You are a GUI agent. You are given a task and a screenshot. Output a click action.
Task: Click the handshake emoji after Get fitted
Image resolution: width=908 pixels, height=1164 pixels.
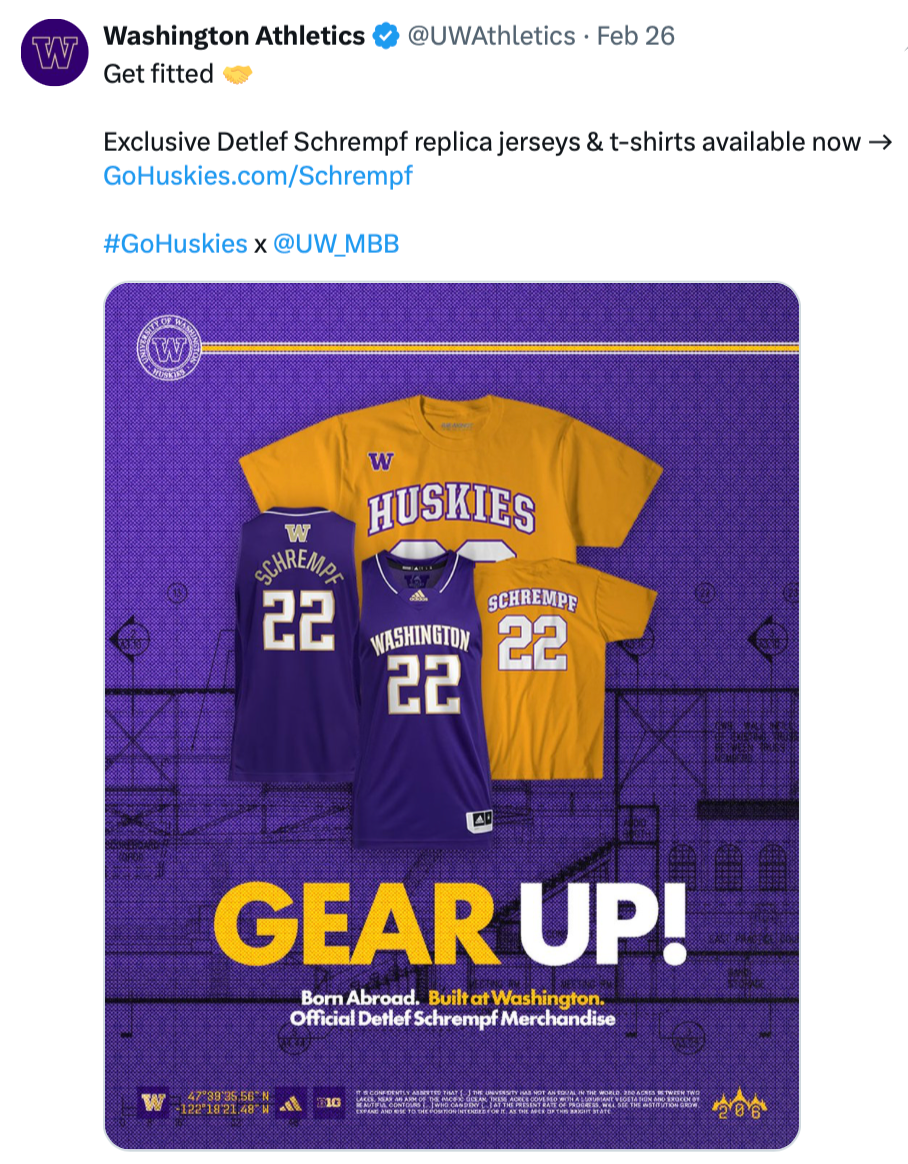(237, 74)
